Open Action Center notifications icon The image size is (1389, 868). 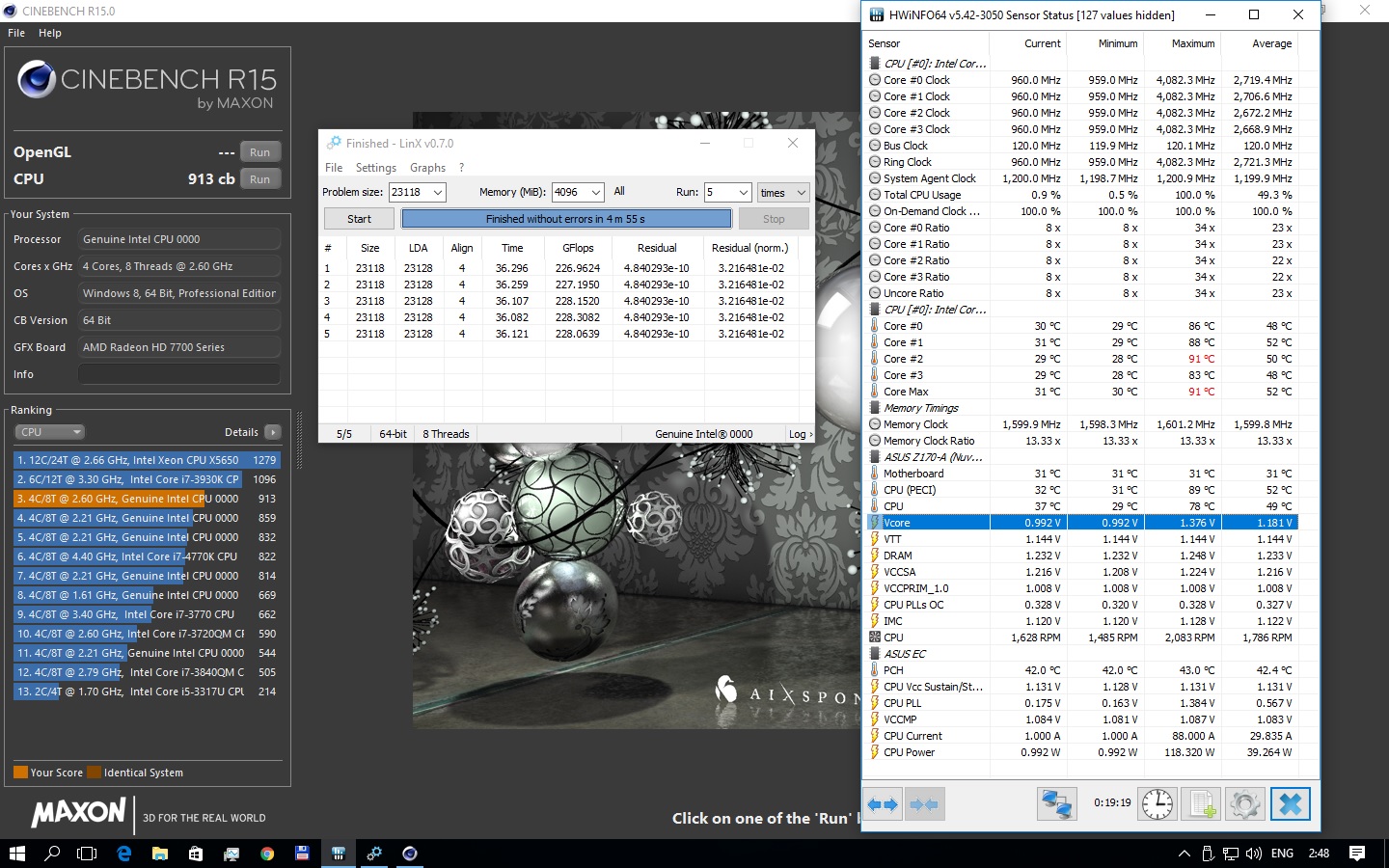pos(1357,854)
